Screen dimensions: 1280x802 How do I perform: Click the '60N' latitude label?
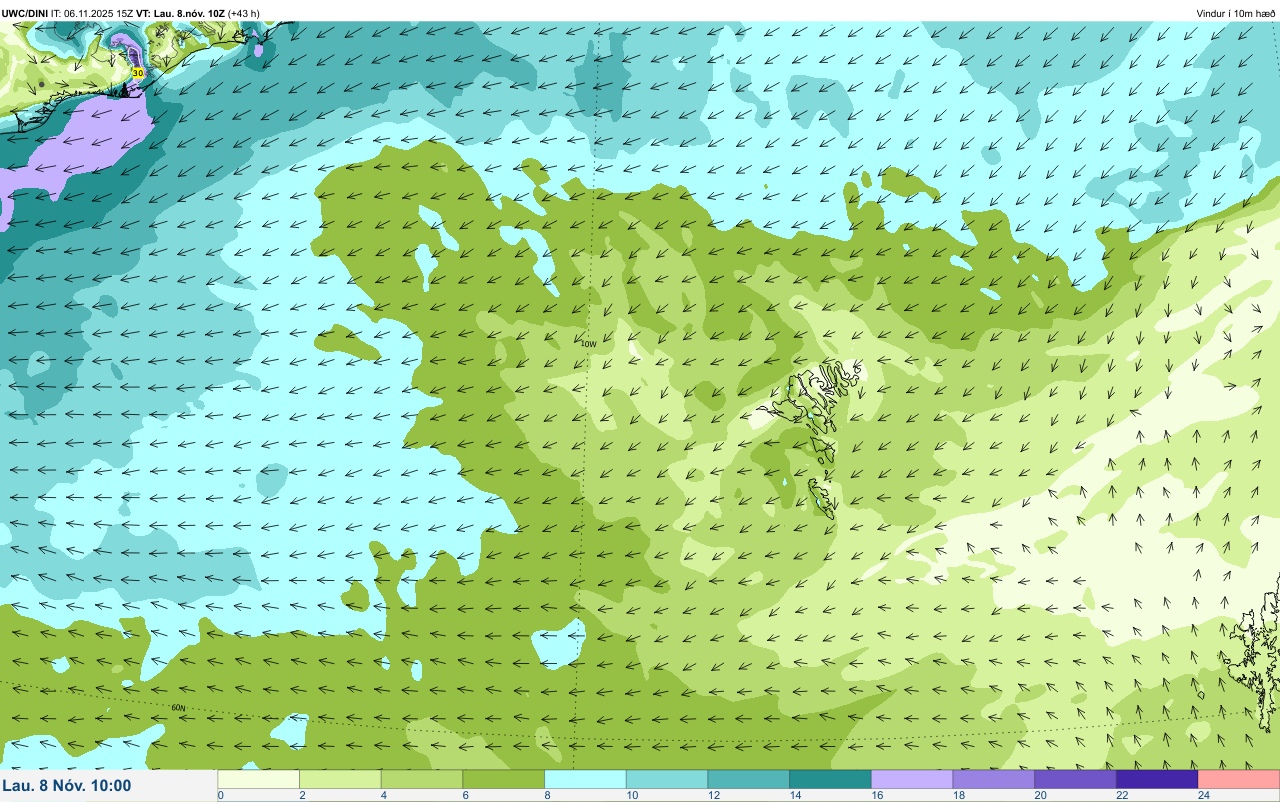[x=178, y=708]
